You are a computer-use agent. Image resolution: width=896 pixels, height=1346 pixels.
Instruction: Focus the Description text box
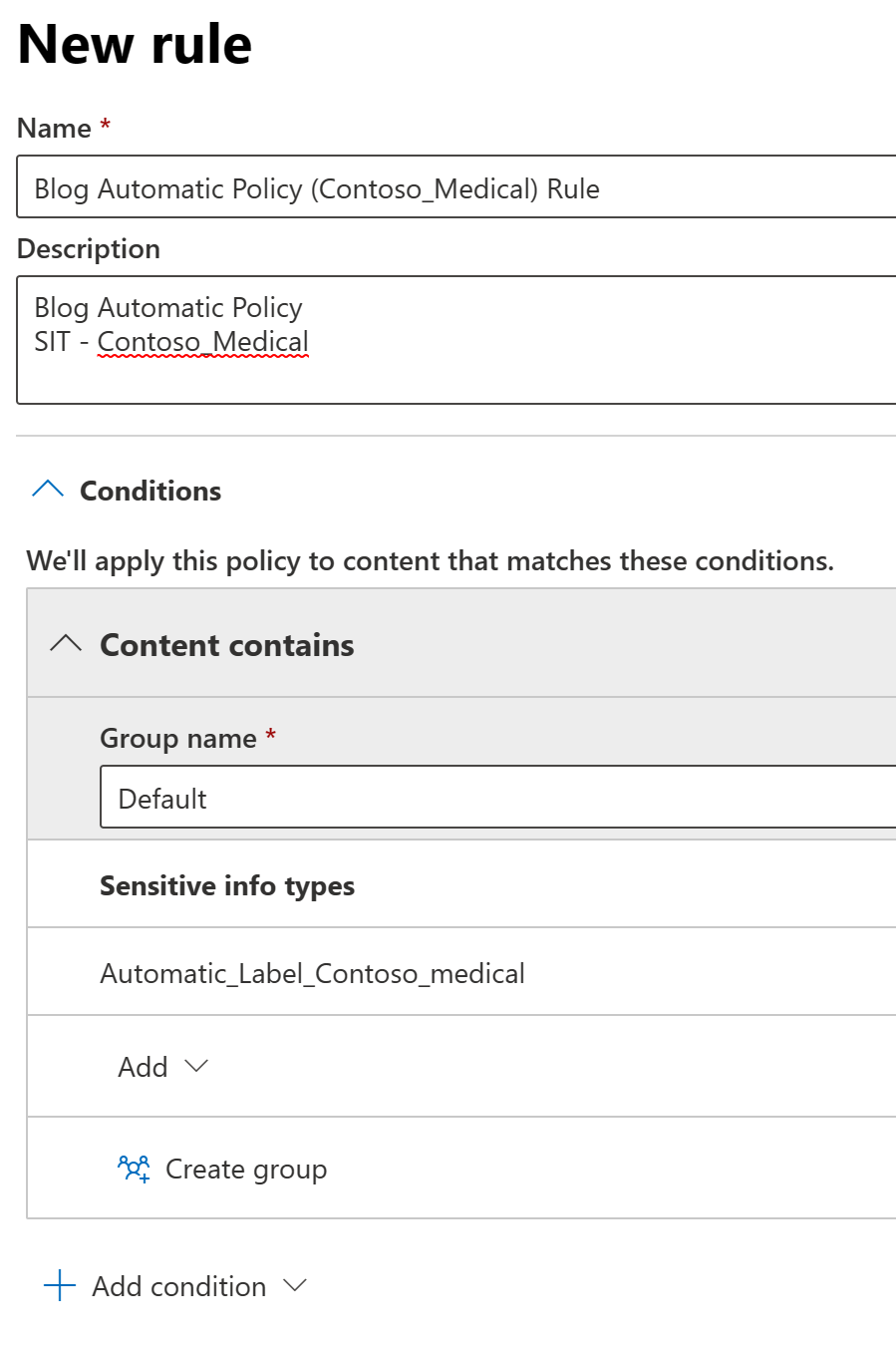click(x=456, y=340)
